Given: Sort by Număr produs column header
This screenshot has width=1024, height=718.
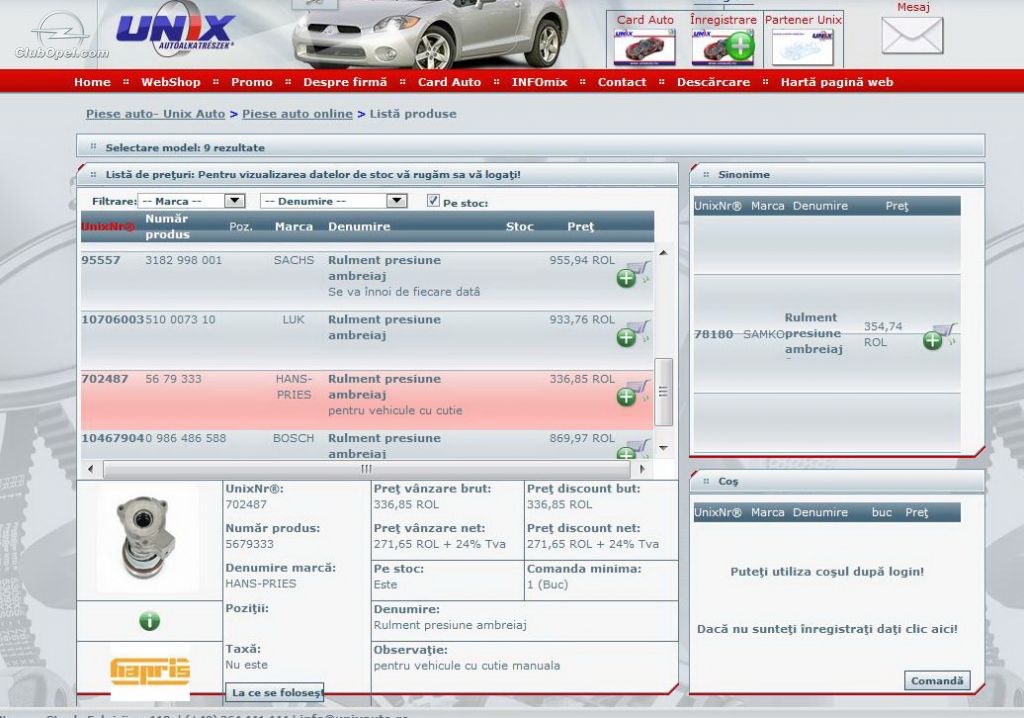Looking at the screenshot, I should click(167, 227).
